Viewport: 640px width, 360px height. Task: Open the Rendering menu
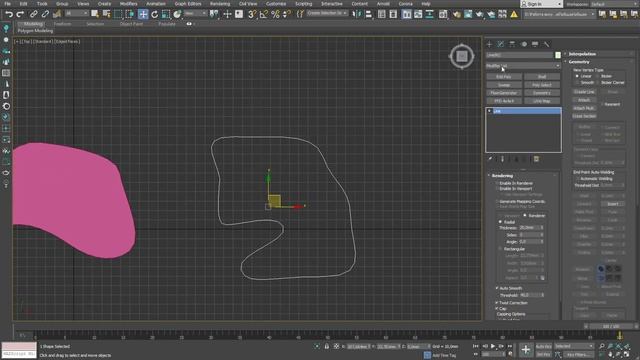point(220,4)
